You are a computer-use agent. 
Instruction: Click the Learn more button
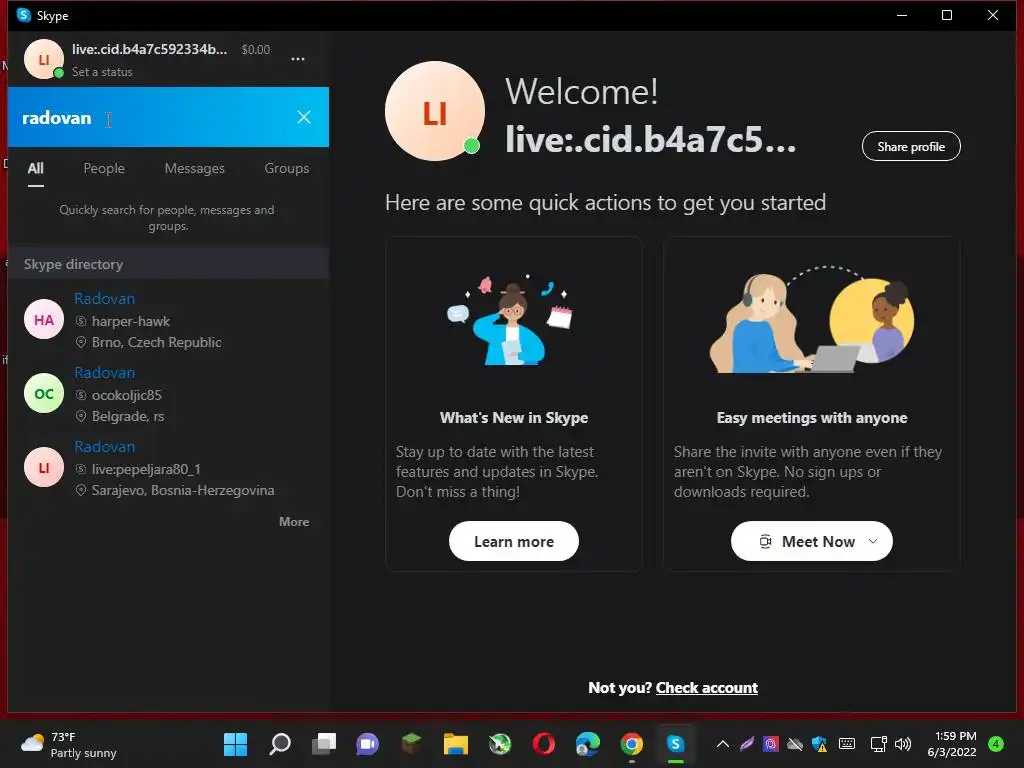click(x=514, y=541)
